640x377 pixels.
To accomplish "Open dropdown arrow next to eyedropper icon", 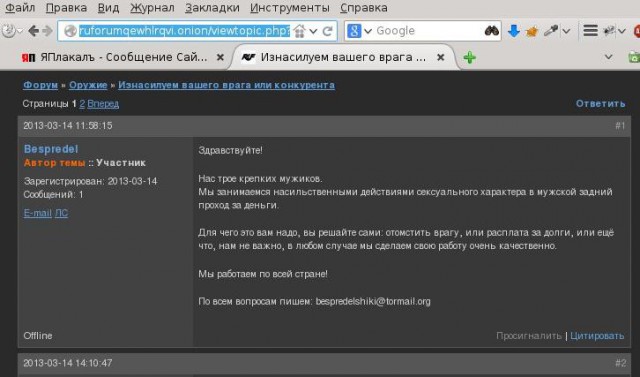I will click(566, 31).
